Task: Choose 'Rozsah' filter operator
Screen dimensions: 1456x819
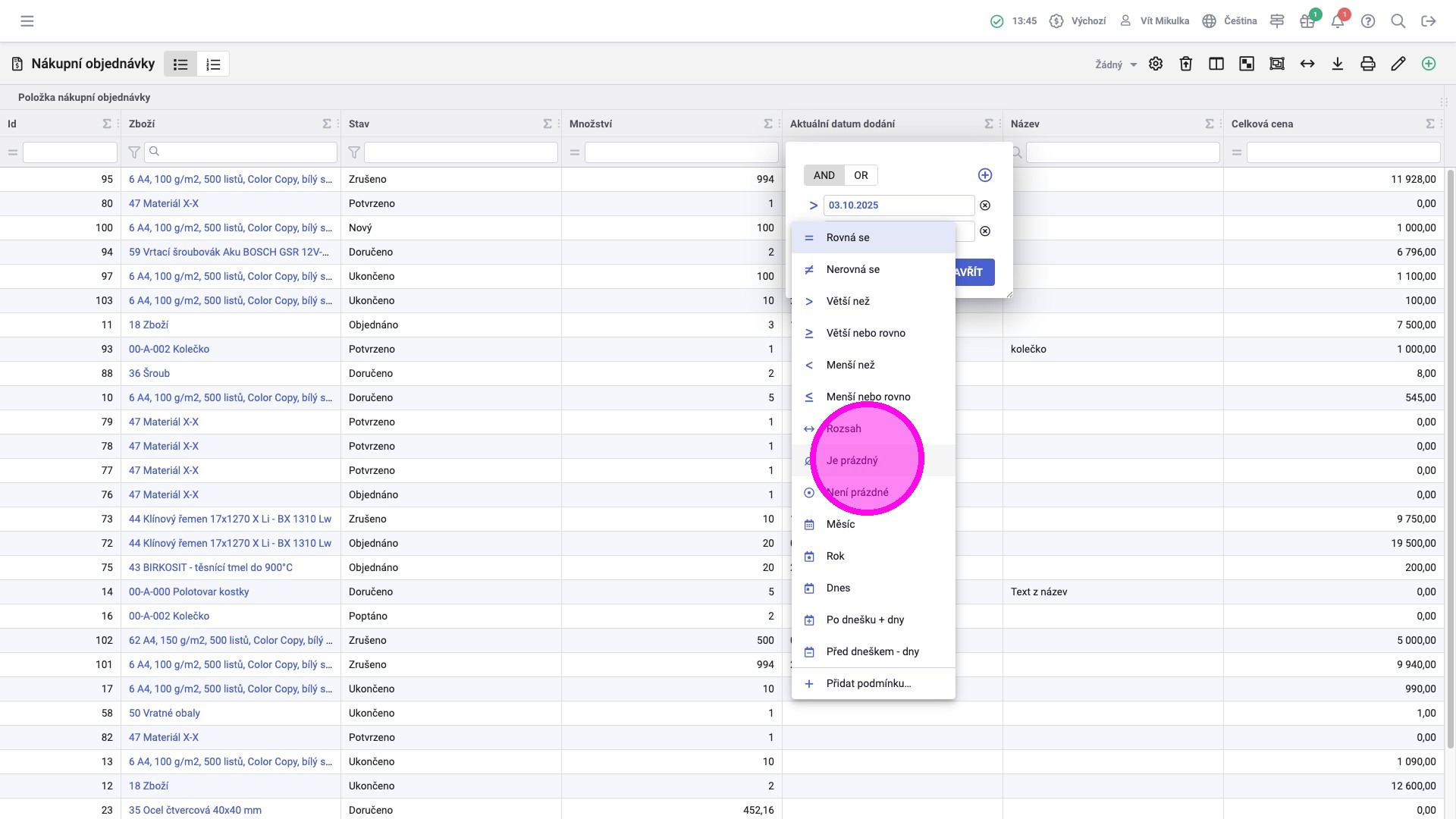Action: pyautogui.click(x=843, y=428)
